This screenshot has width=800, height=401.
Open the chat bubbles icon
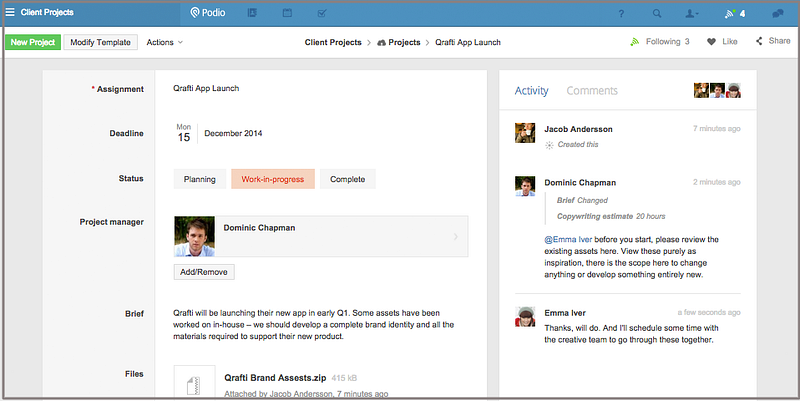(x=778, y=14)
